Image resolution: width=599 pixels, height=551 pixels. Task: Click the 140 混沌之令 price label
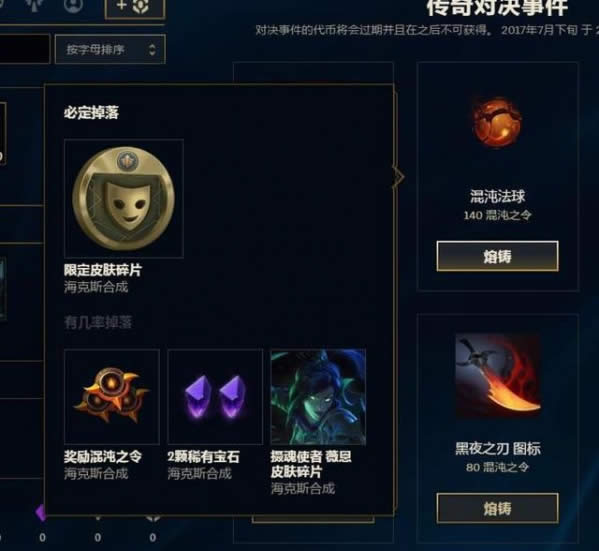pos(497,215)
